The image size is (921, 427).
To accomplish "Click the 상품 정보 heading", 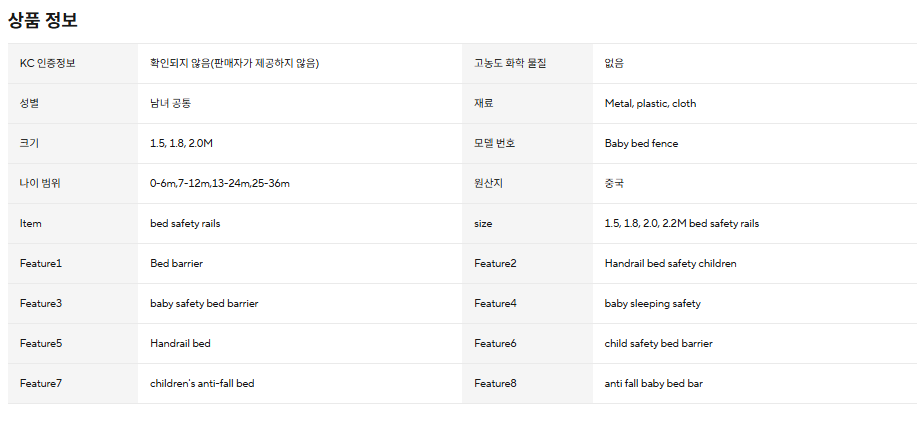I will pyautogui.click(x=43, y=19).
